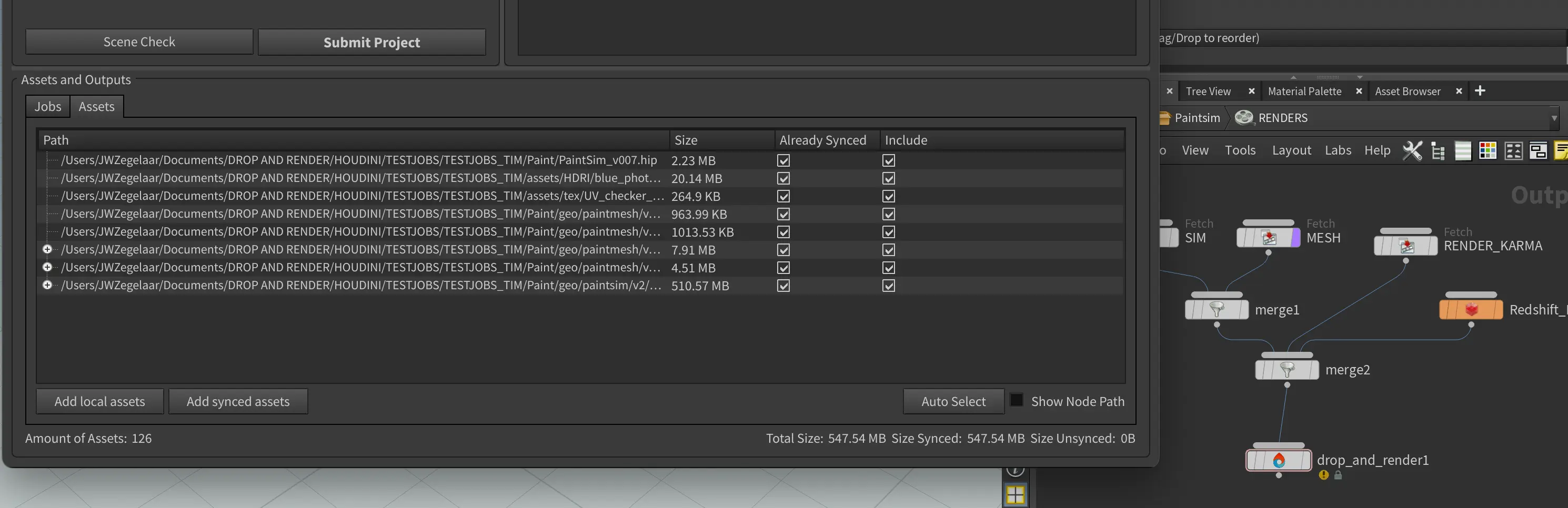Sort assets by the Size column header
The image size is (1568, 508).
click(x=686, y=140)
